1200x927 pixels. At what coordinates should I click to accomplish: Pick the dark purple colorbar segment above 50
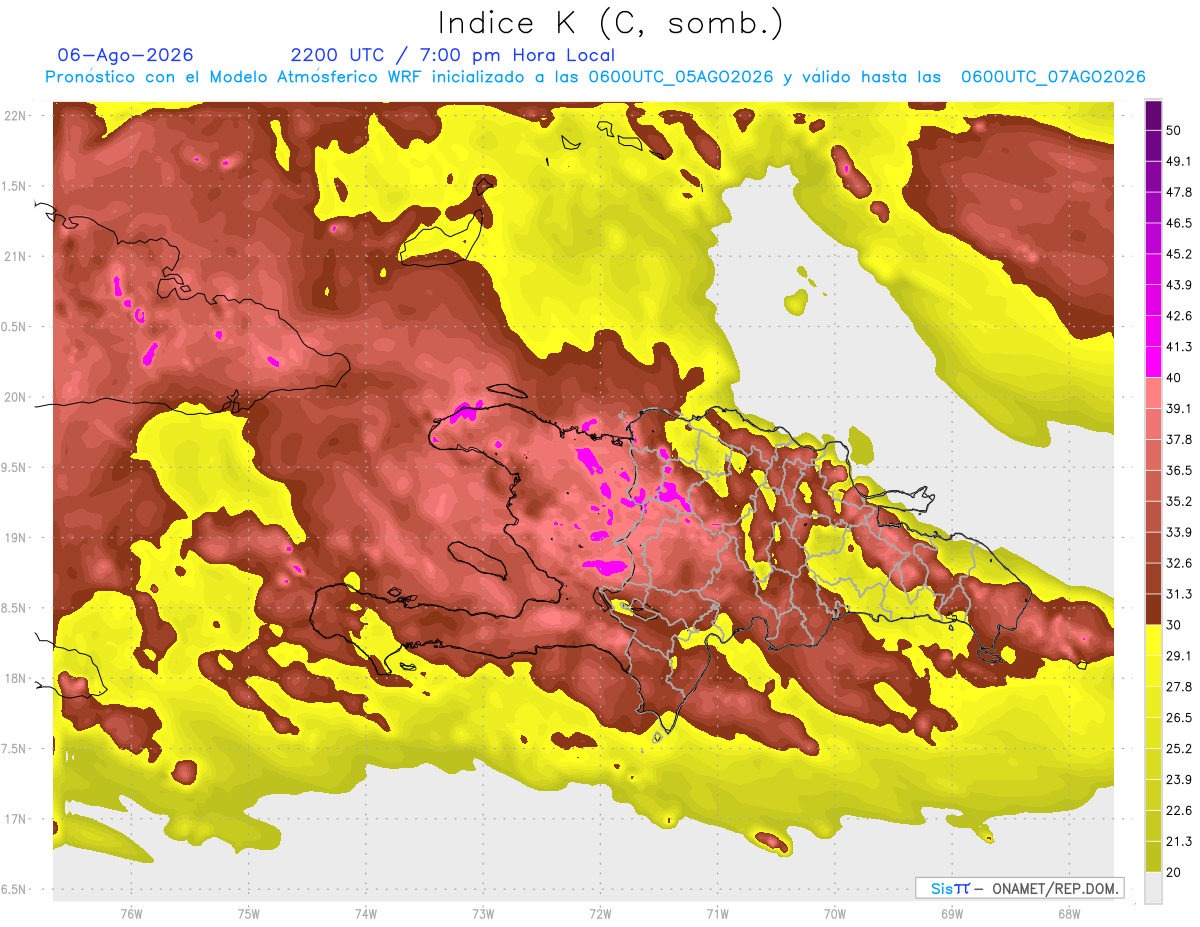1153,115
